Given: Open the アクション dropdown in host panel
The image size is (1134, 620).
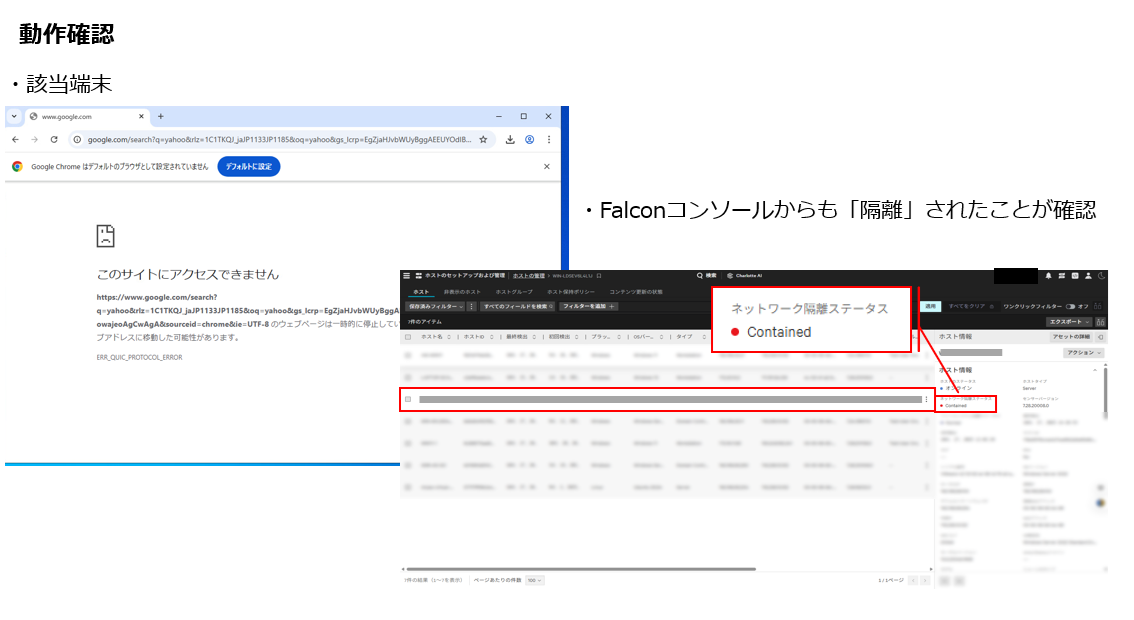Looking at the screenshot, I should tap(1084, 353).
